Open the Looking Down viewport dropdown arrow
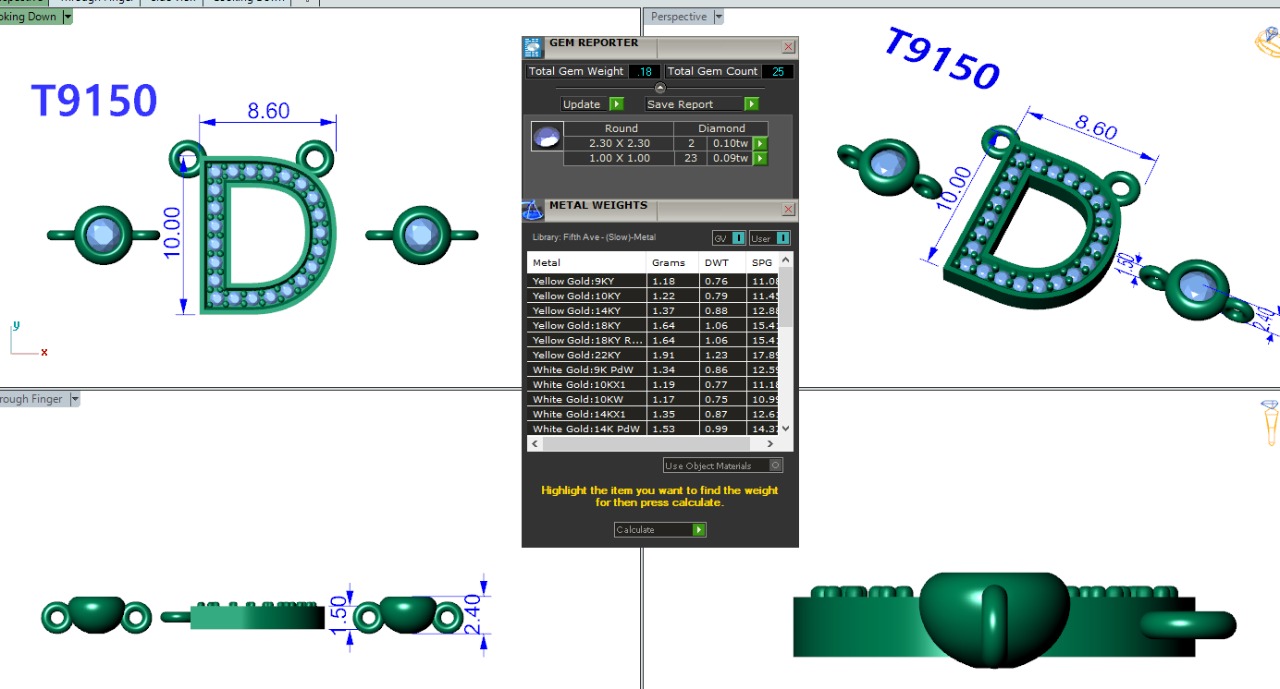Image resolution: width=1280 pixels, height=689 pixels. pyautogui.click(x=67, y=17)
